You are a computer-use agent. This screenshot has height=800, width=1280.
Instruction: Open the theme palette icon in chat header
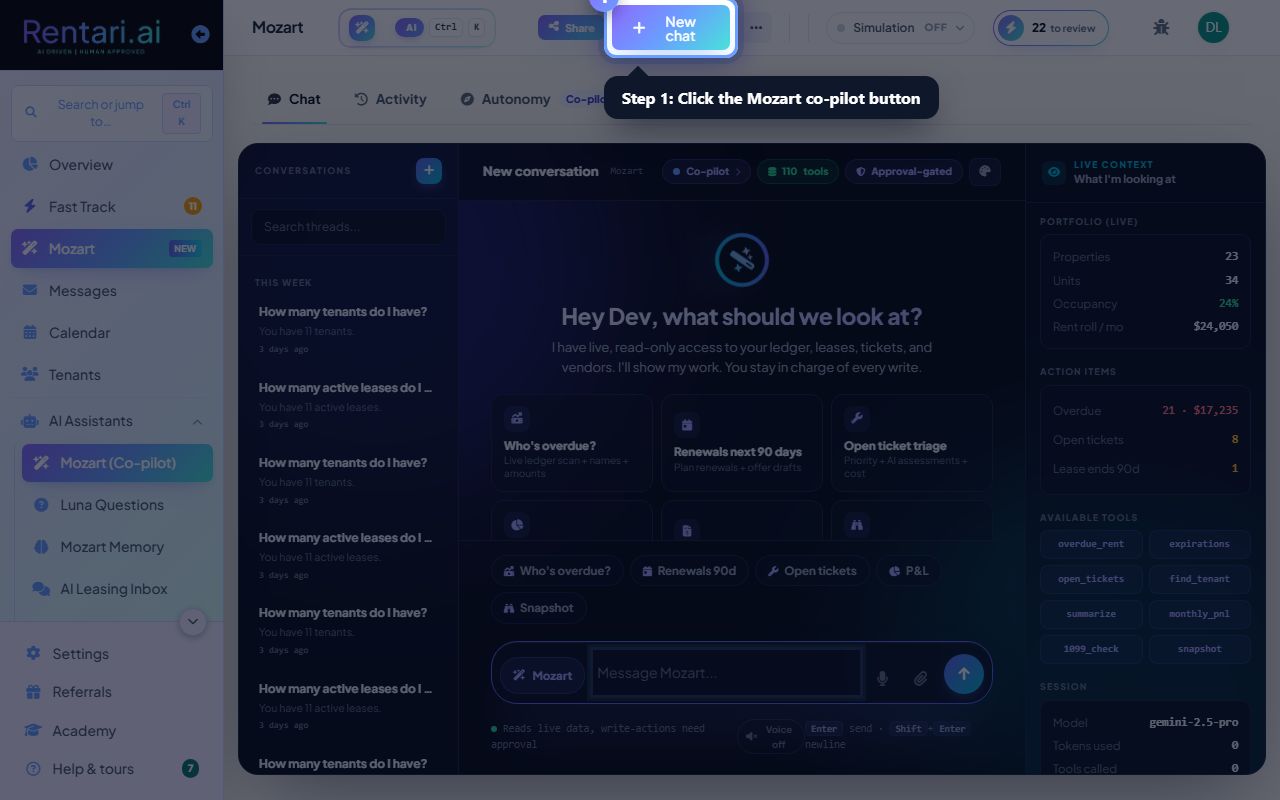coord(985,171)
